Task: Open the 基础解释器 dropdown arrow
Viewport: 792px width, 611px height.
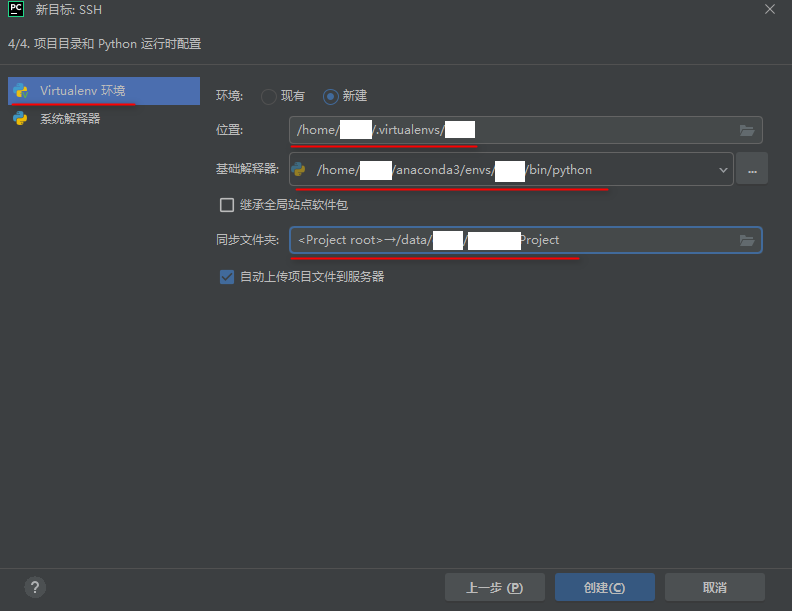Action: (x=723, y=170)
